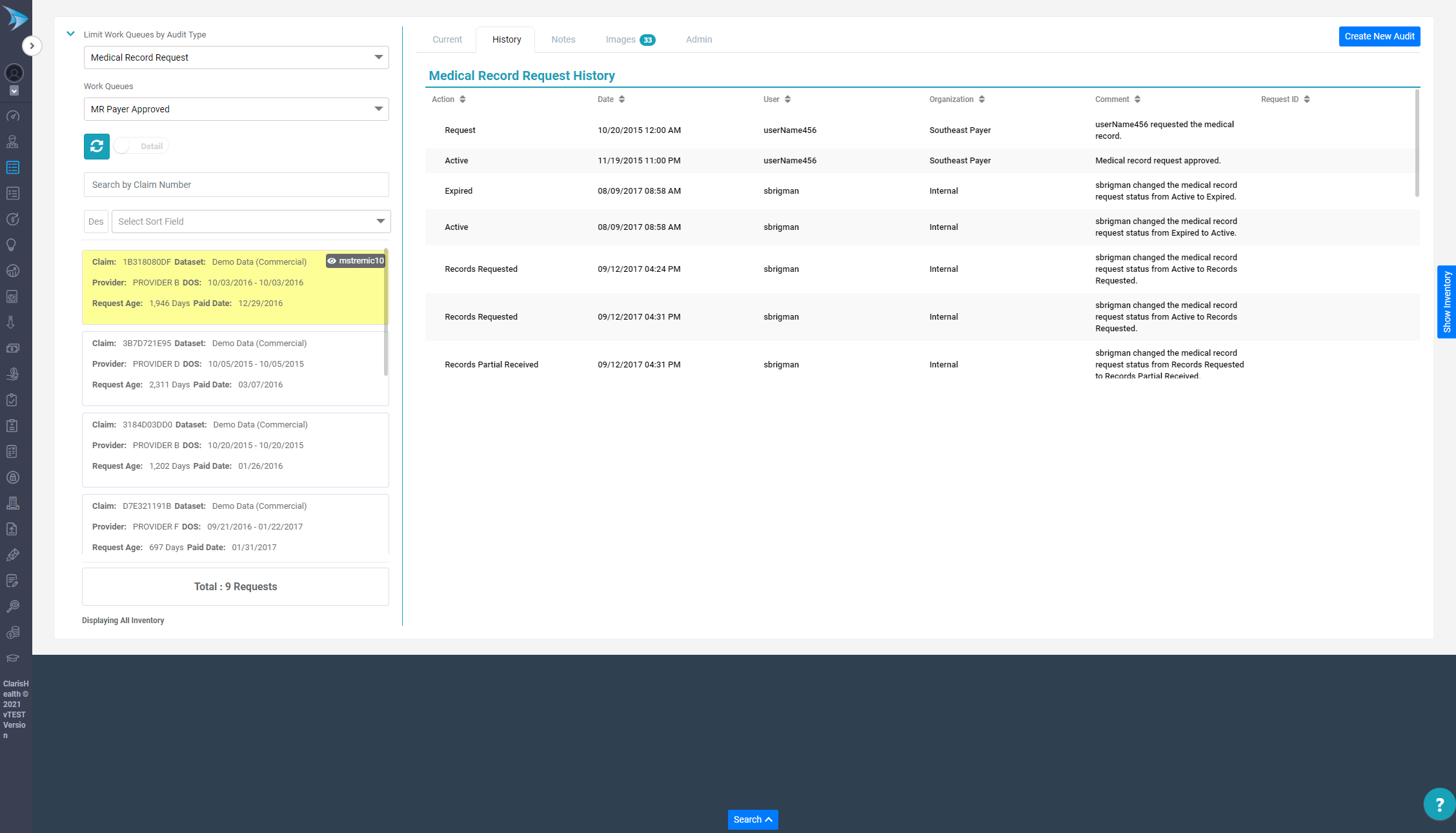Open the Medical Record Request audit type dropdown

(236, 57)
